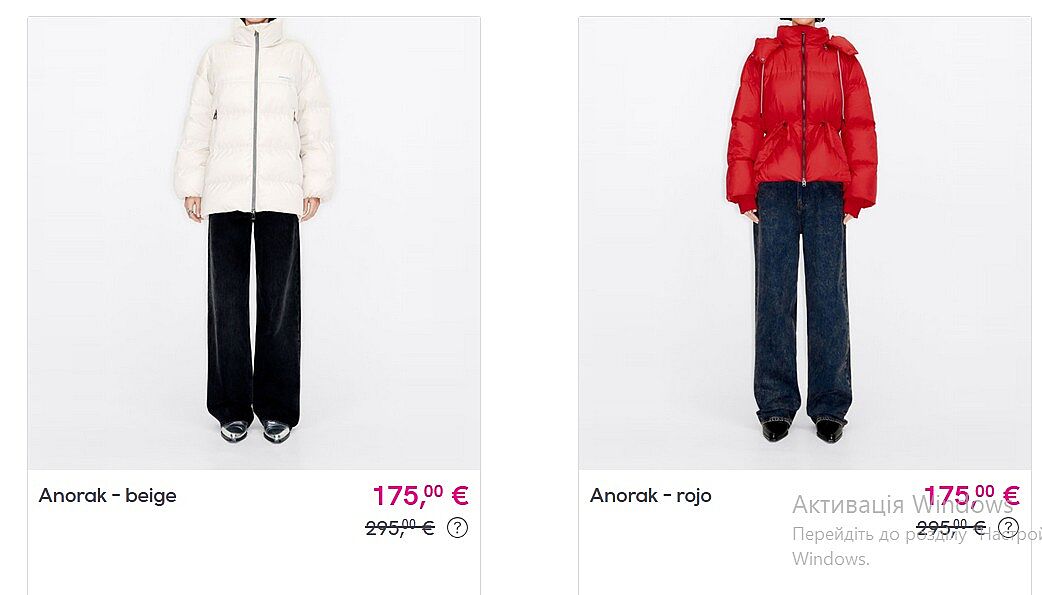
Task: Click the crossed-out 295,00 € price under red anorak
Action: [x=951, y=528]
